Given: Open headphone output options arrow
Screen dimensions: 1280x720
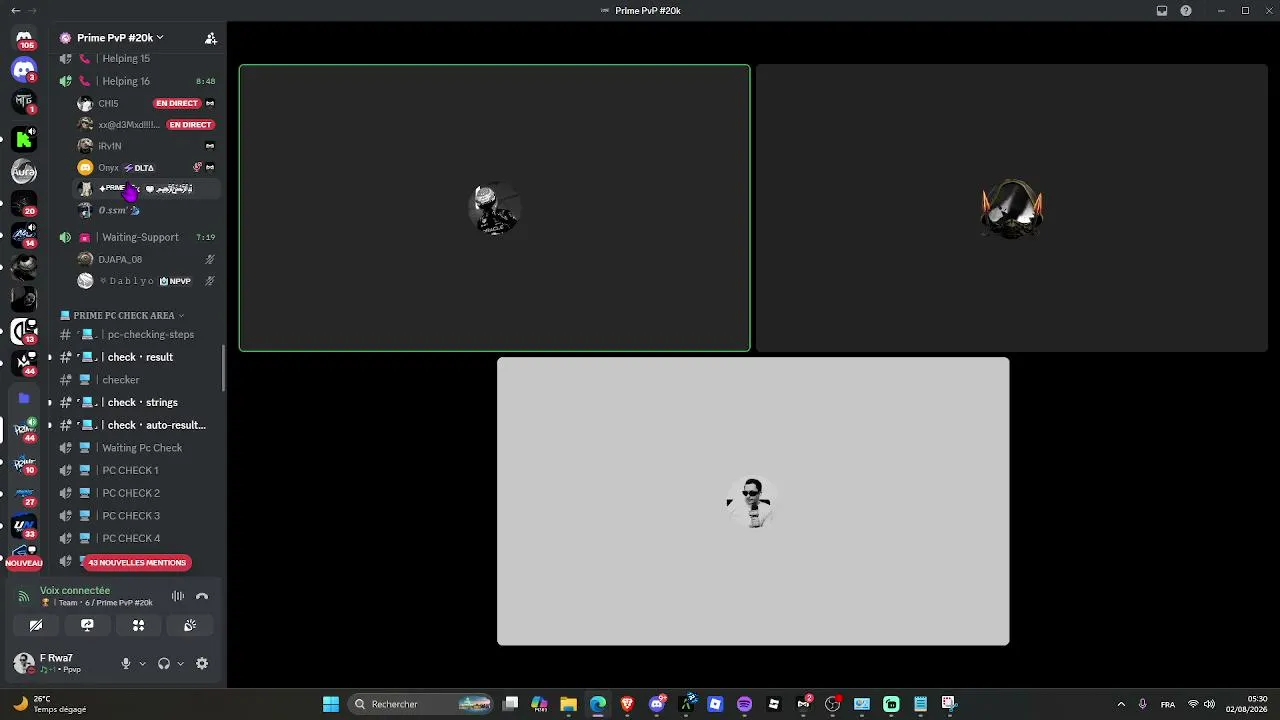Looking at the screenshot, I should click(x=180, y=663).
